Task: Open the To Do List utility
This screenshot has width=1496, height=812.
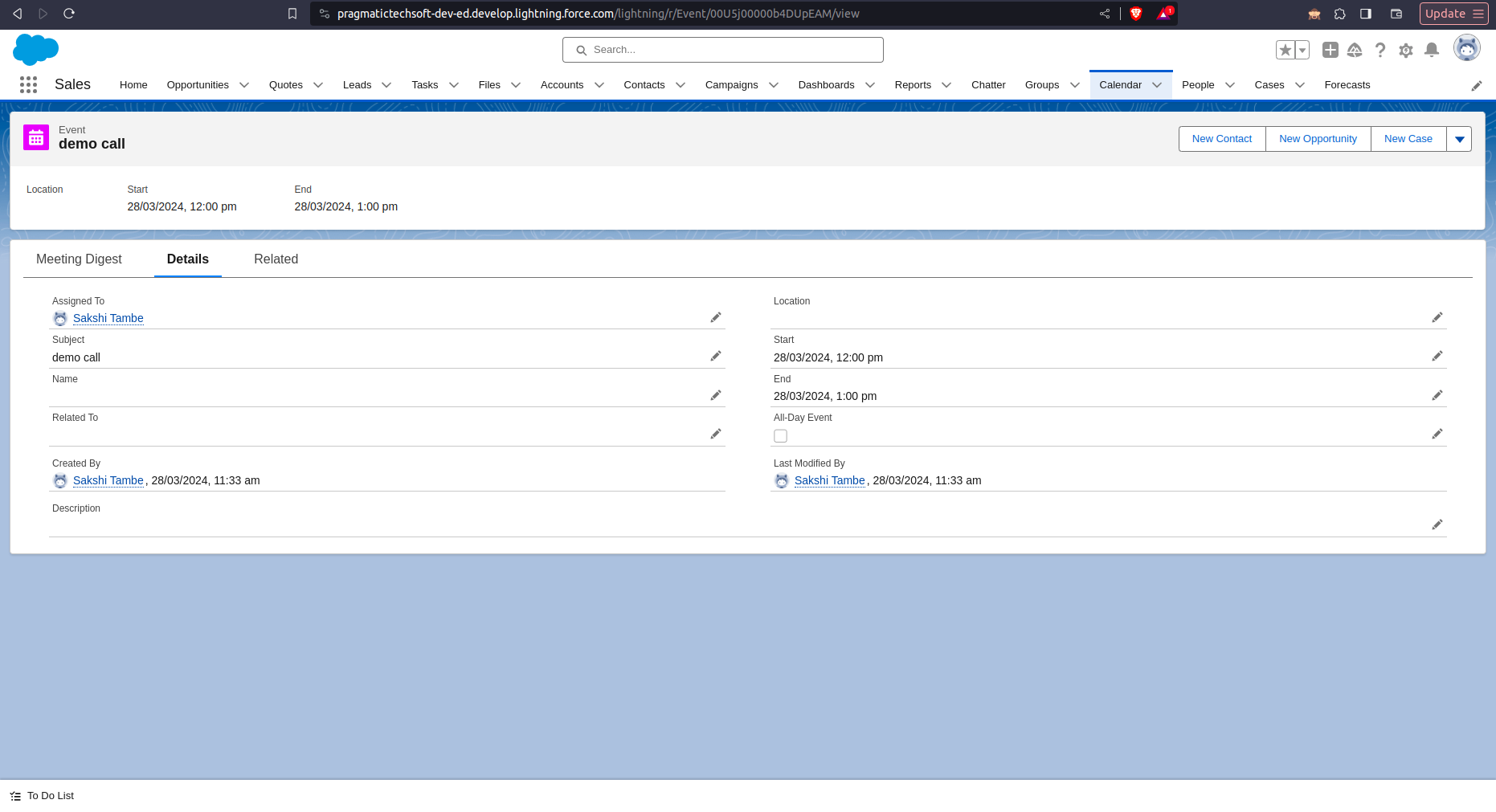Action: [x=42, y=796]
